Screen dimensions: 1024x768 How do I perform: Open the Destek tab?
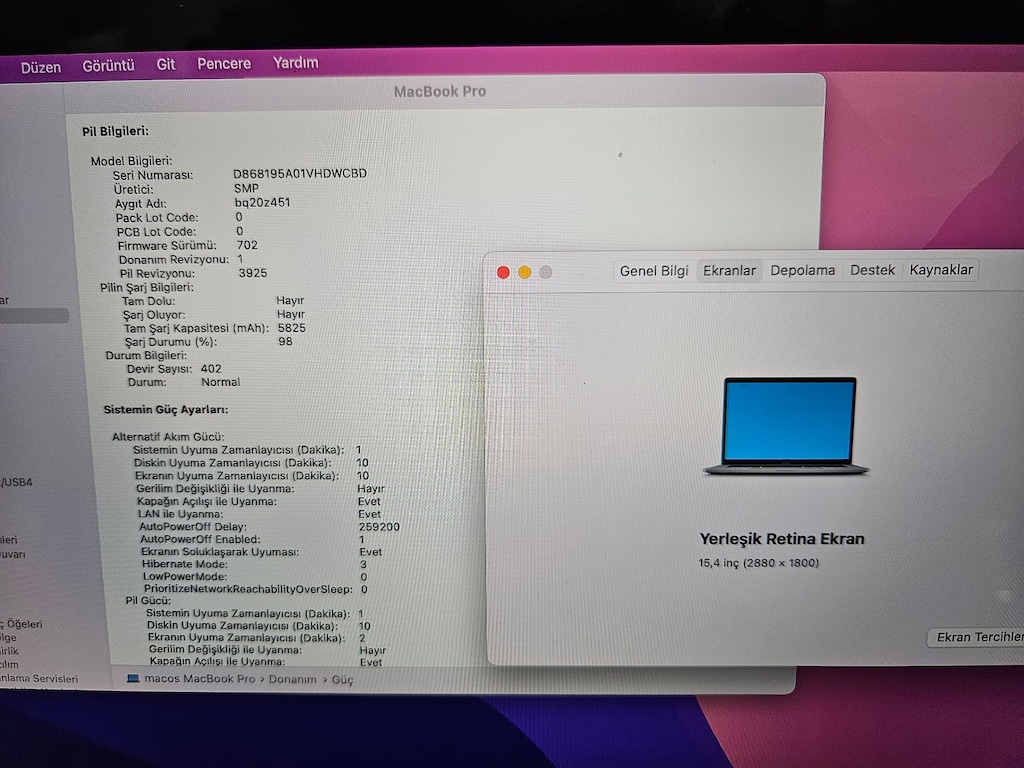click(872, 270)
